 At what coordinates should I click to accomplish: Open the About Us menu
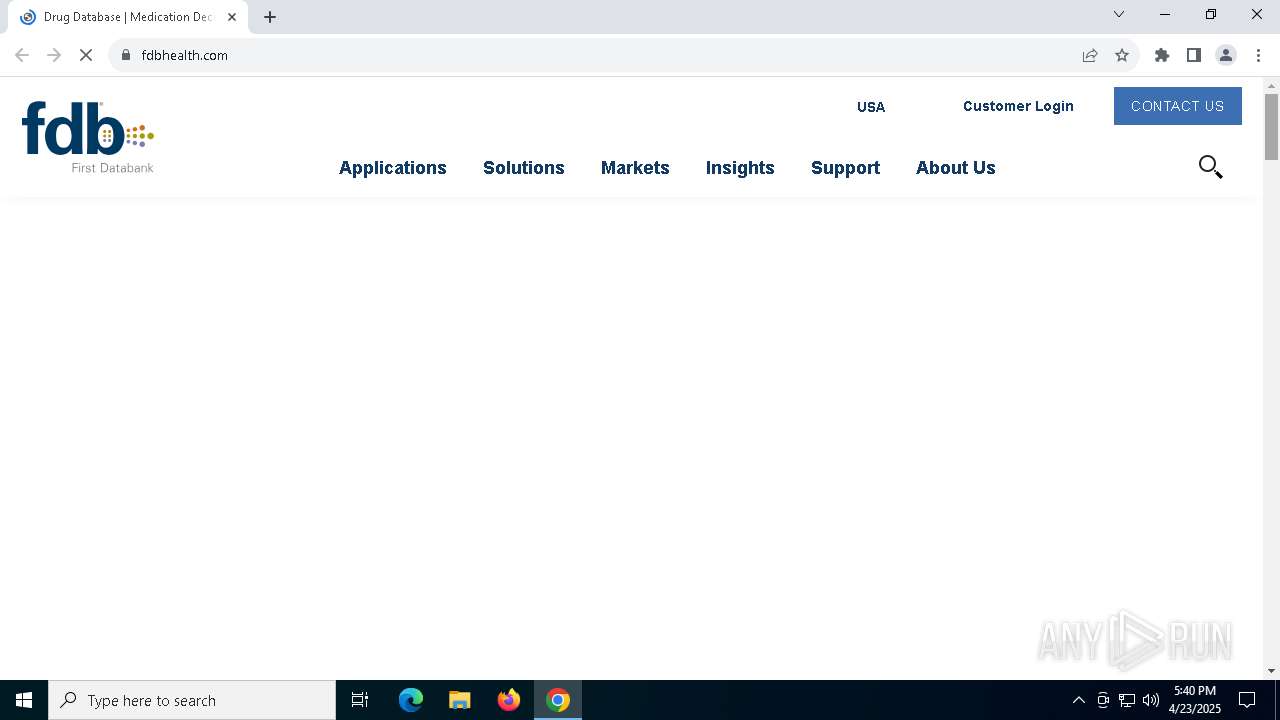pyautogui.click(x=956, y=168)
